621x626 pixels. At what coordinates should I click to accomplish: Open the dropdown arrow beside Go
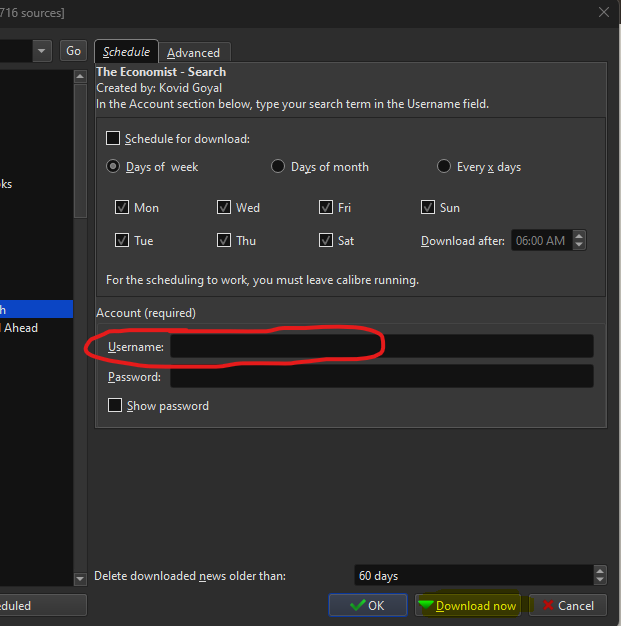tap(42, 51)
